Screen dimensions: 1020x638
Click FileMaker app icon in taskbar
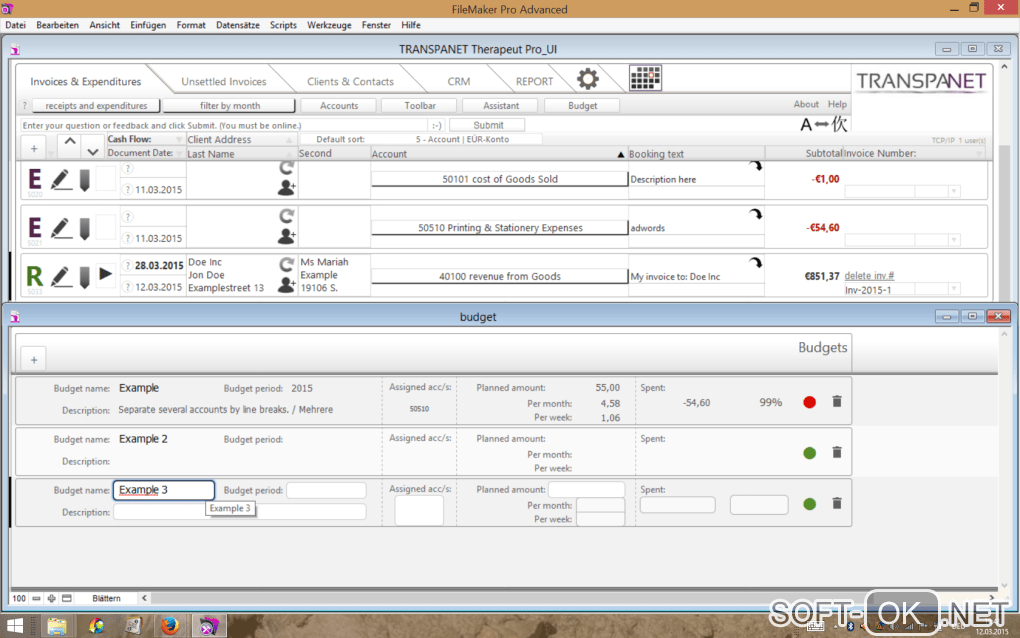point(209,626)
